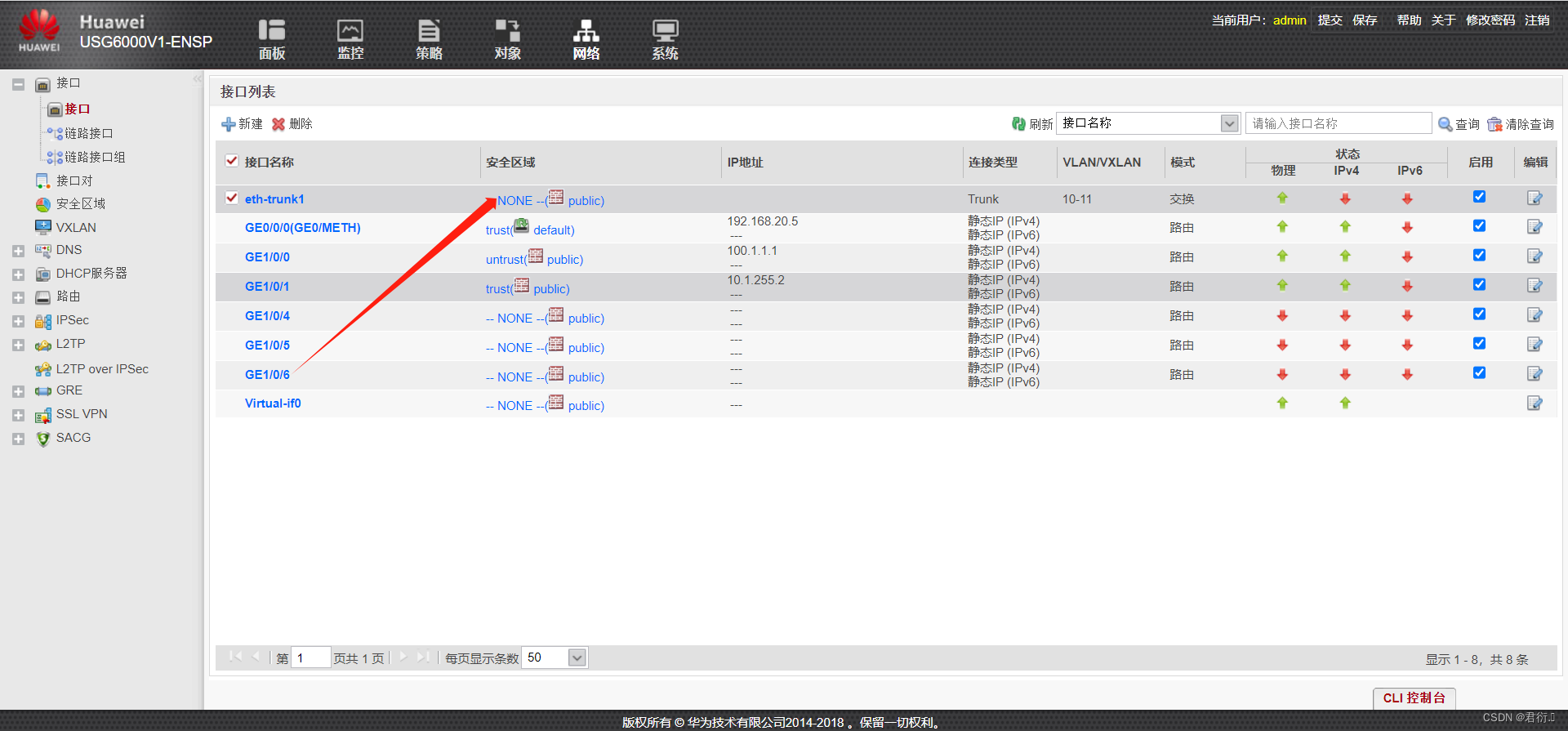Edit the GE1/0/5 interface row
1568x731 pixels.
coord(1535,345)
